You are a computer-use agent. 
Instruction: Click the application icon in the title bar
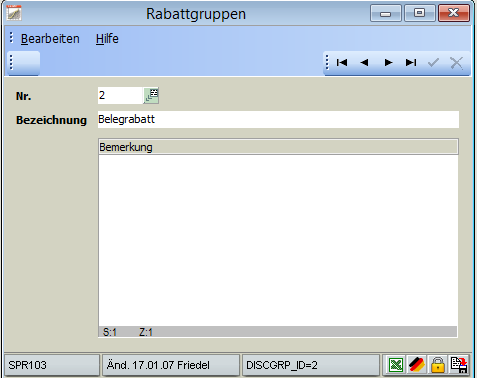(x=14, y=13)
